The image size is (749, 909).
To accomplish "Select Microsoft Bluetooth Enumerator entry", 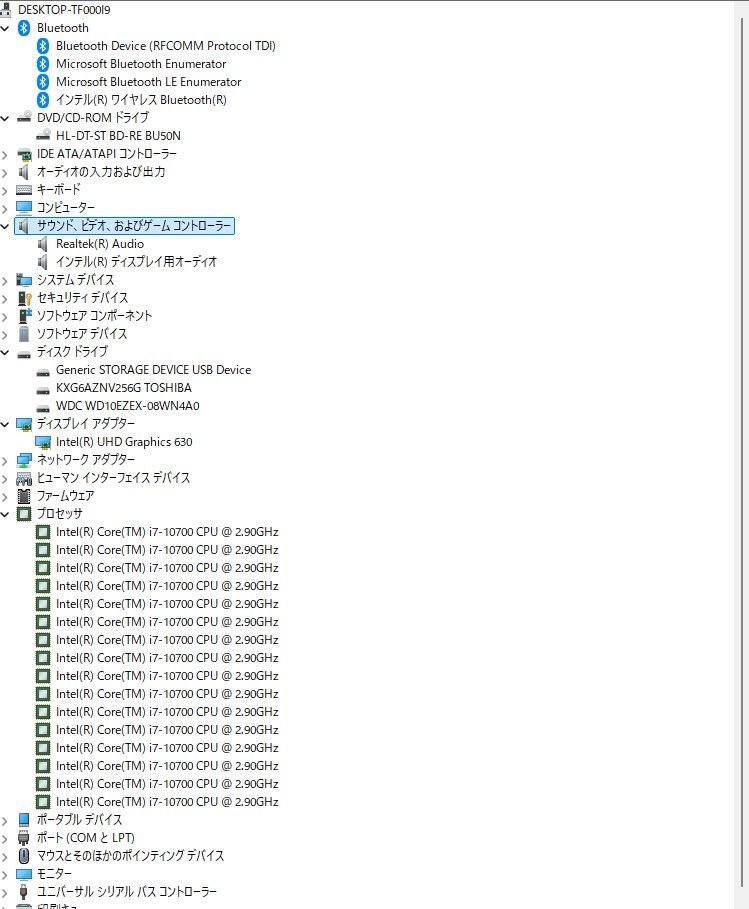I will point(141,64).
